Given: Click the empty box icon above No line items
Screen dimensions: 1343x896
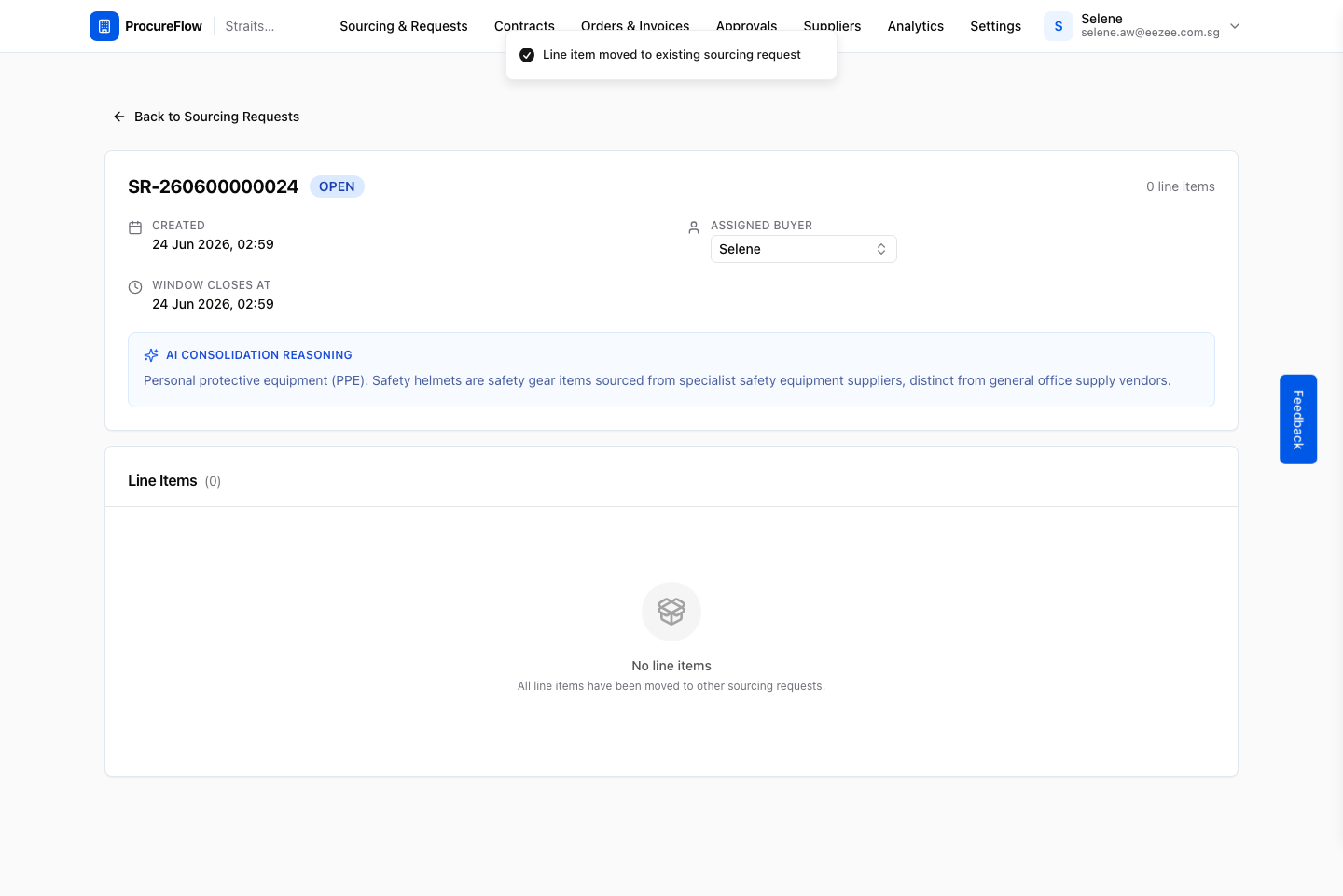Looking at the screenshot, I should [671, 612].
